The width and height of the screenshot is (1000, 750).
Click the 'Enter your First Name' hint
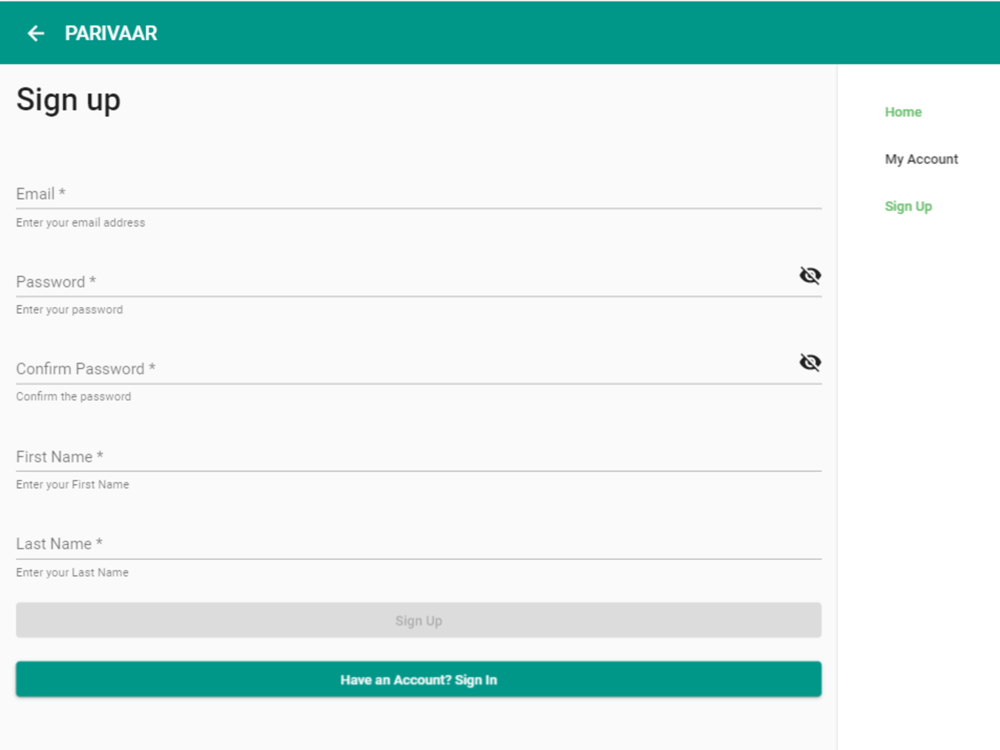(73, 485)
